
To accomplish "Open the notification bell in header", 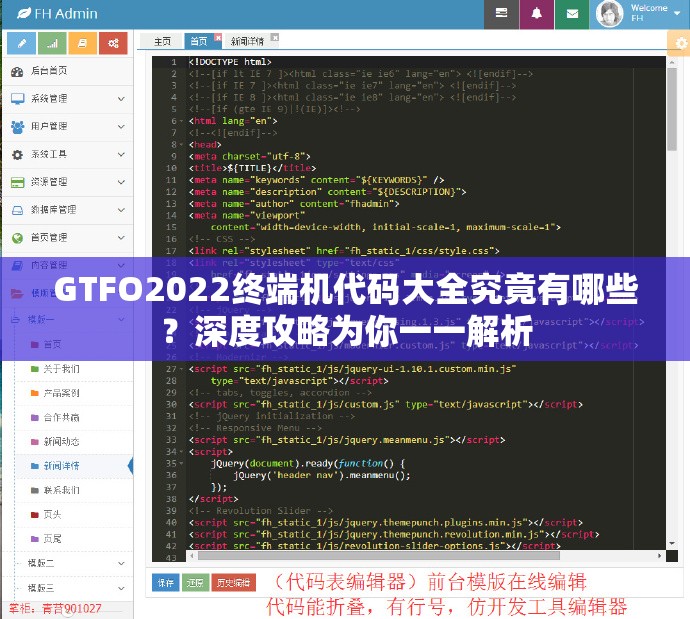I will pos(536,14).
